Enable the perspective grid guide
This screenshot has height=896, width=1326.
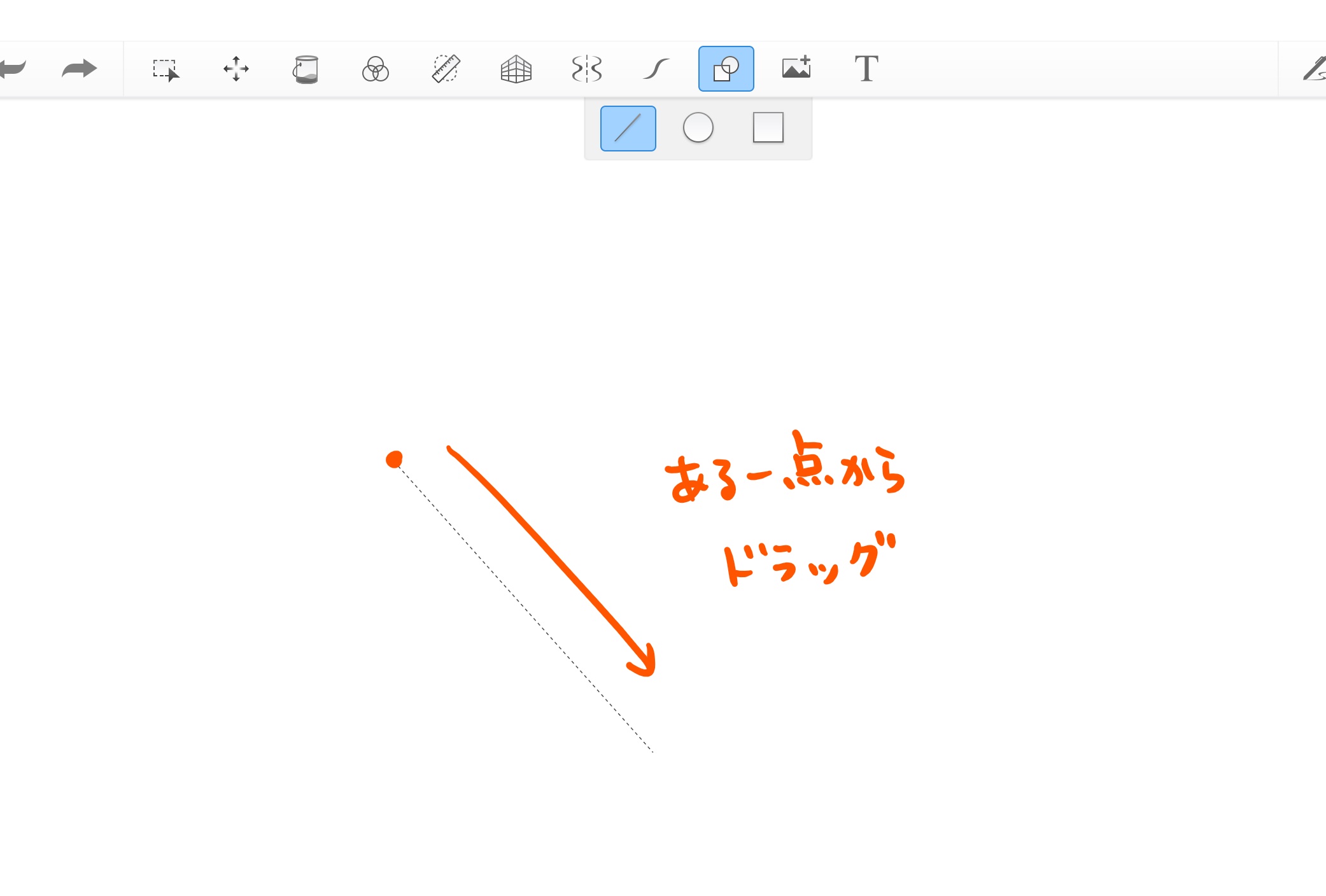point(516,69)
